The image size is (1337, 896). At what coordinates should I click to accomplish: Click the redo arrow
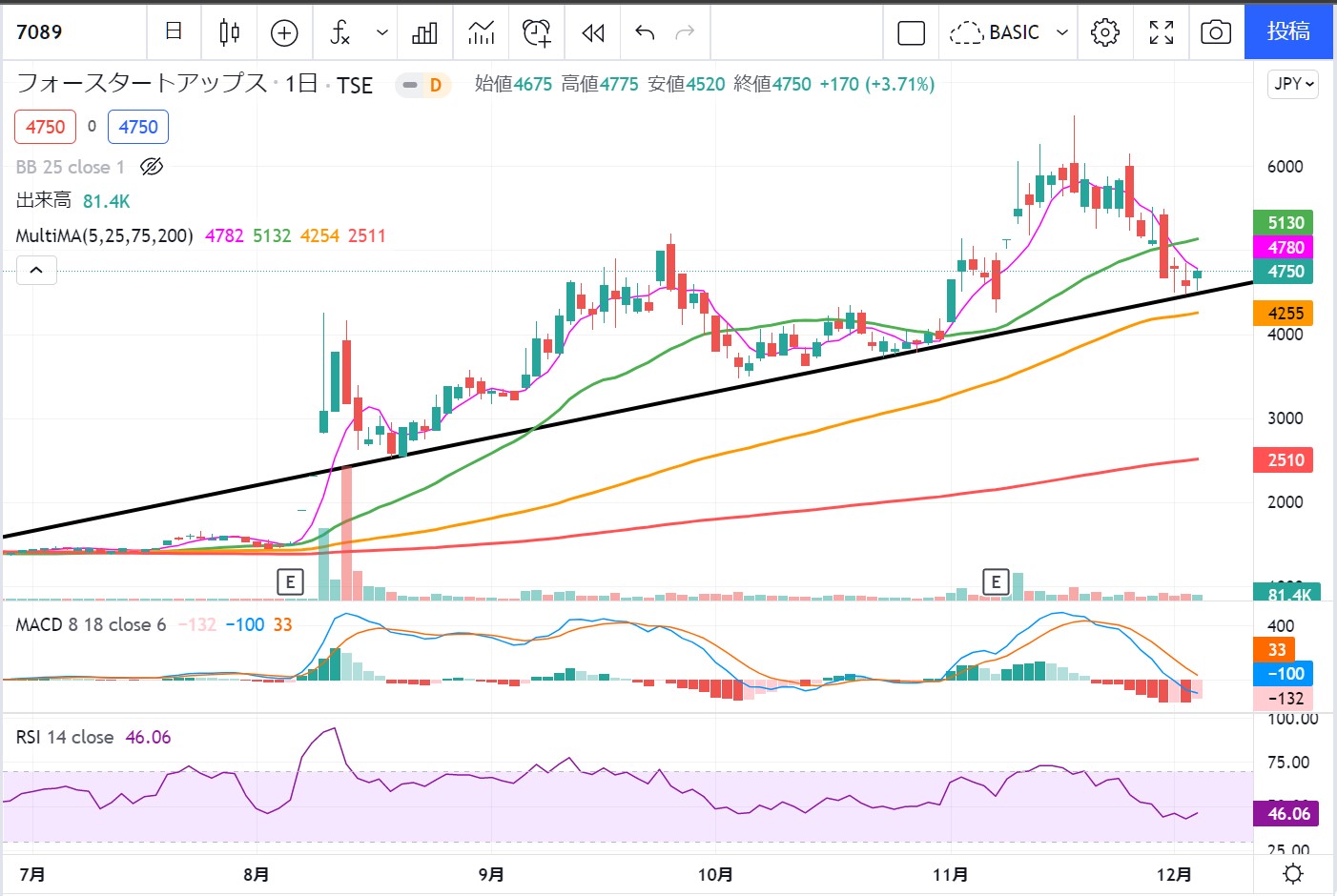coord(685,32)
